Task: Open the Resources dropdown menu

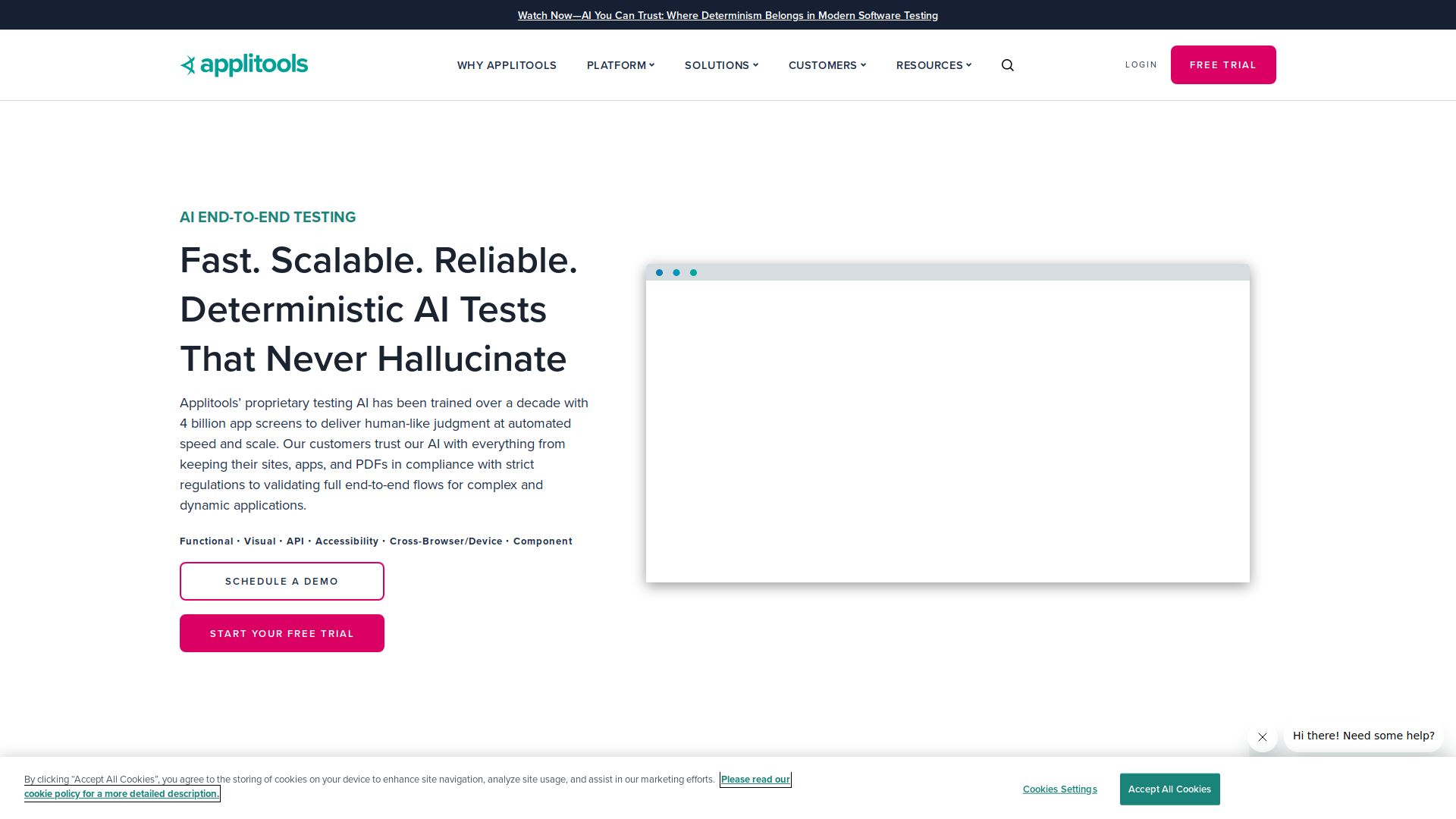Action: coord(933,65)
